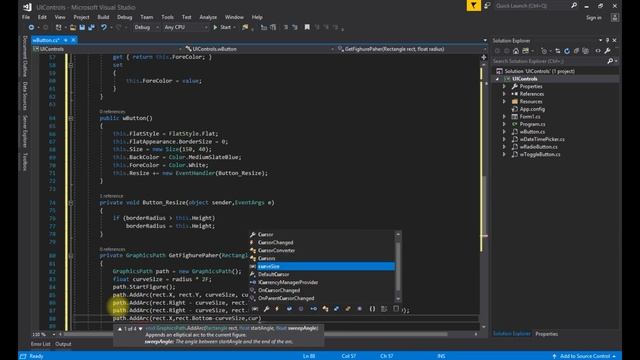Pin the wButton.cs document tab
The height and width of the screenshot is (360, 640).
66,40
